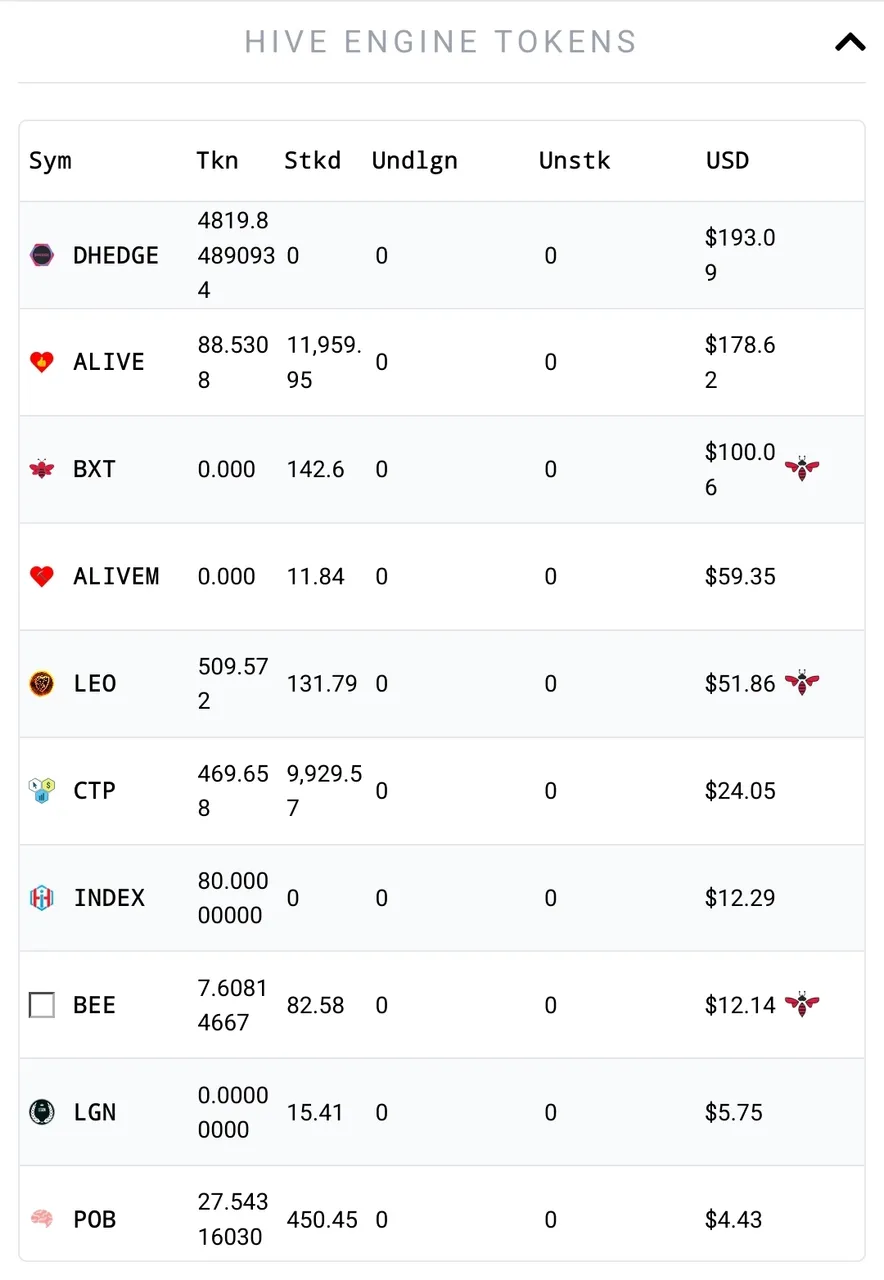
Task: Click the bee icon next to LEO's $51.86
Action: click(x=801, y=683)
